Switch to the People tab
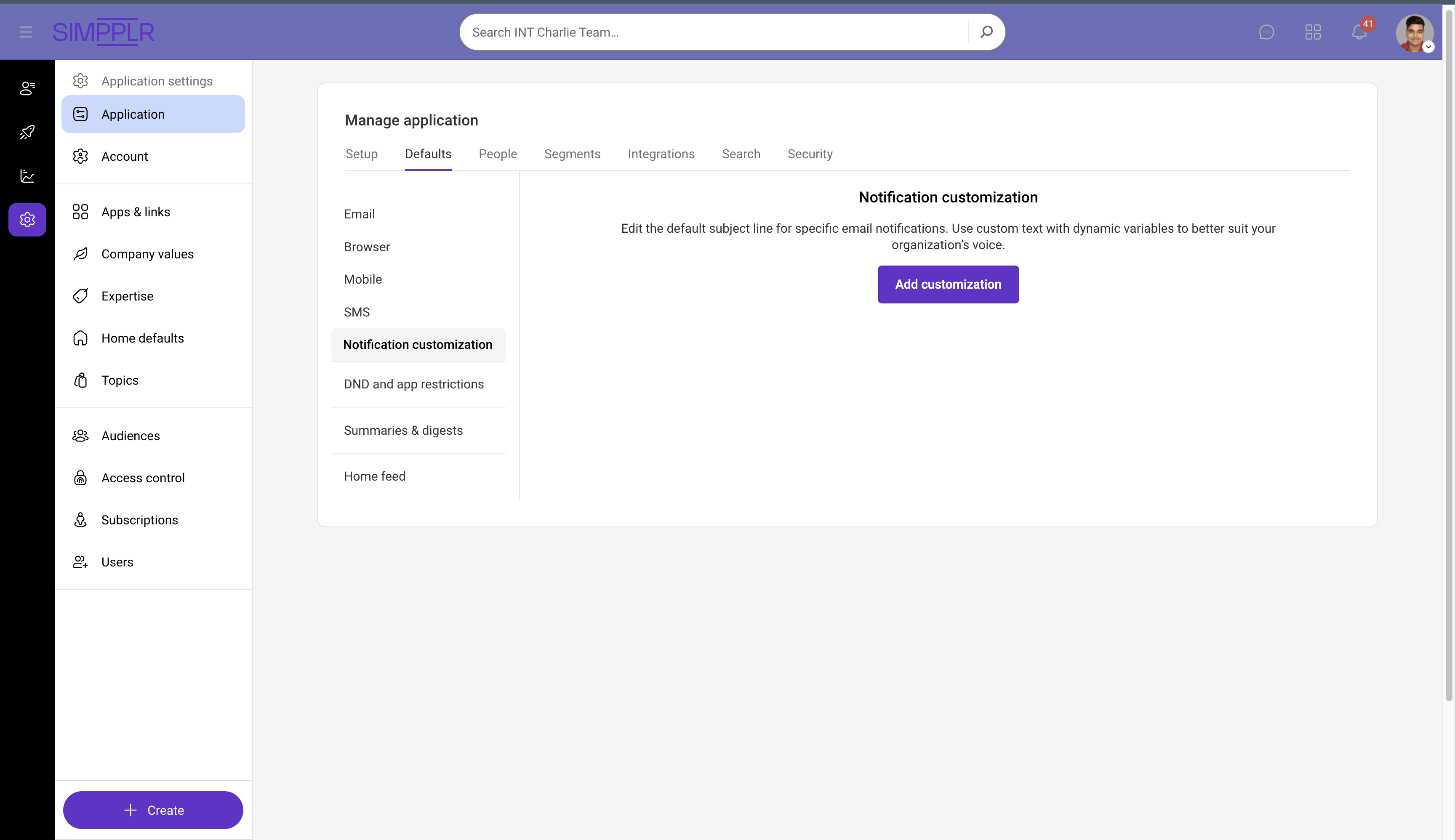This screenshot has width=1455, height=840. [x=498, y=154]
